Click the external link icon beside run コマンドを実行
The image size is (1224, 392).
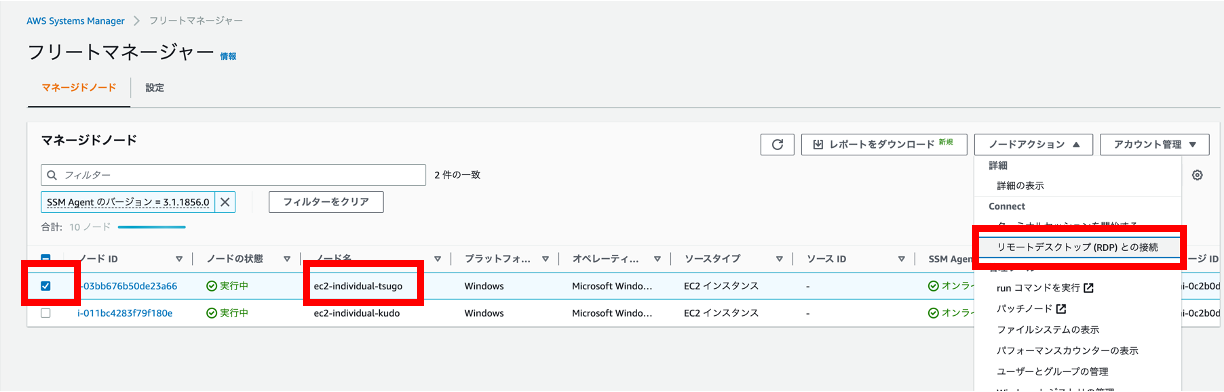tap(1089, 288)
